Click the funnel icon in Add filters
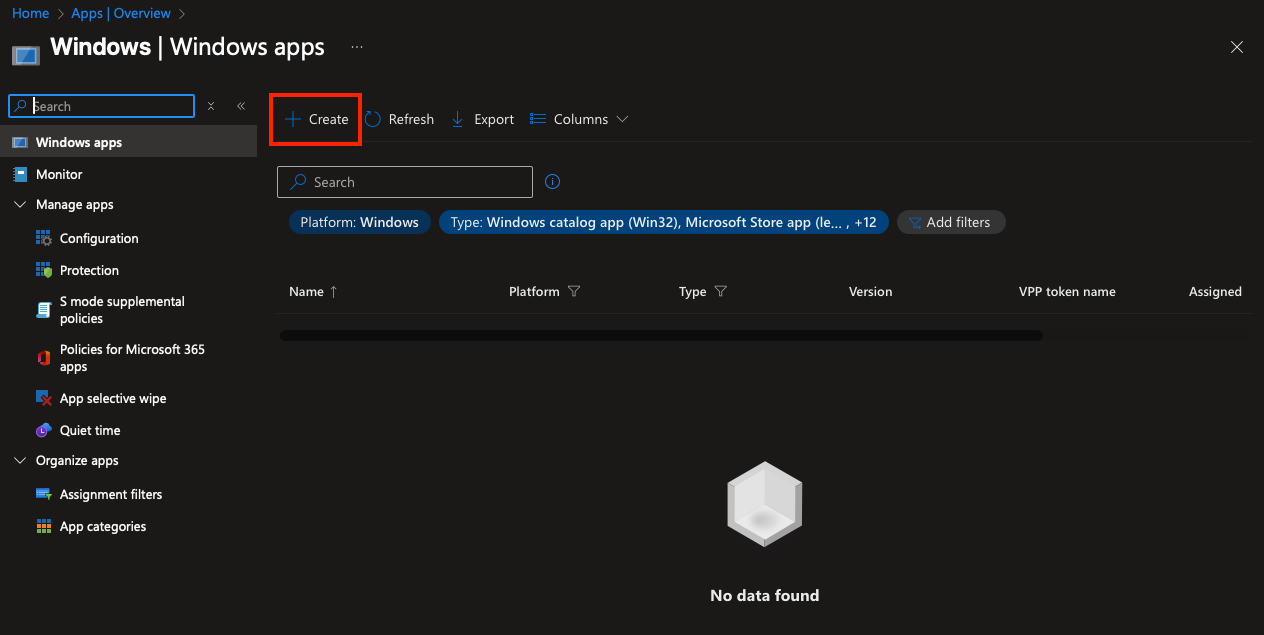This screenshot has width=1264, height=635. (915, 223)
